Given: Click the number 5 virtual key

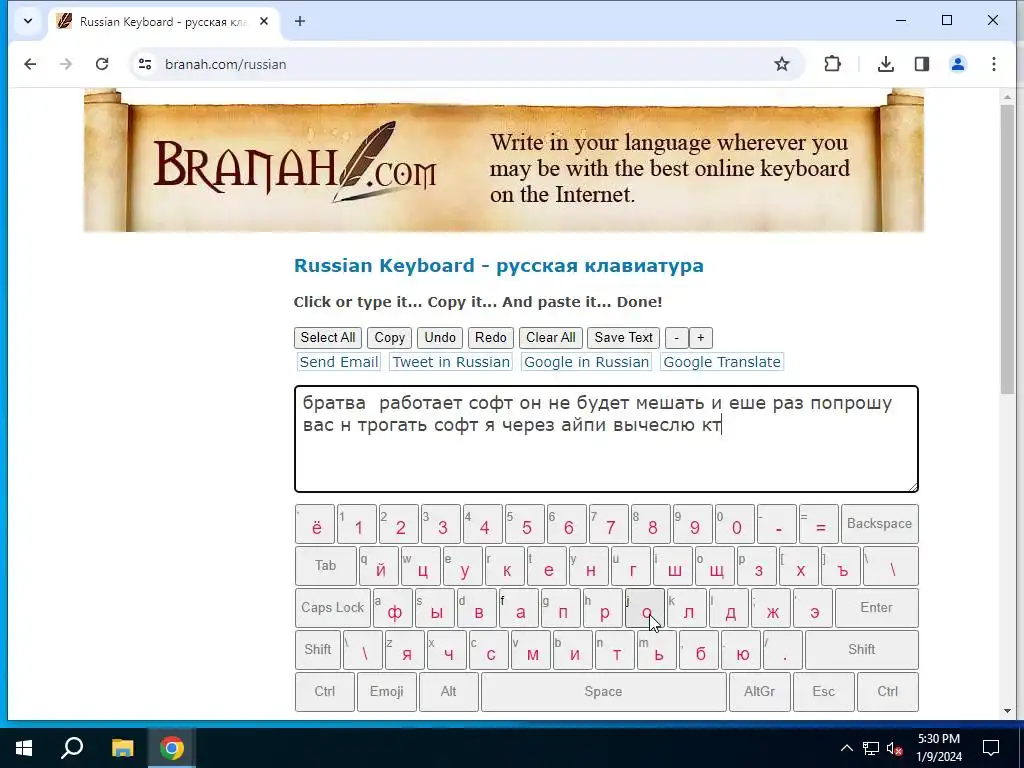Looking at the screenshot, I should pos(525,524).
